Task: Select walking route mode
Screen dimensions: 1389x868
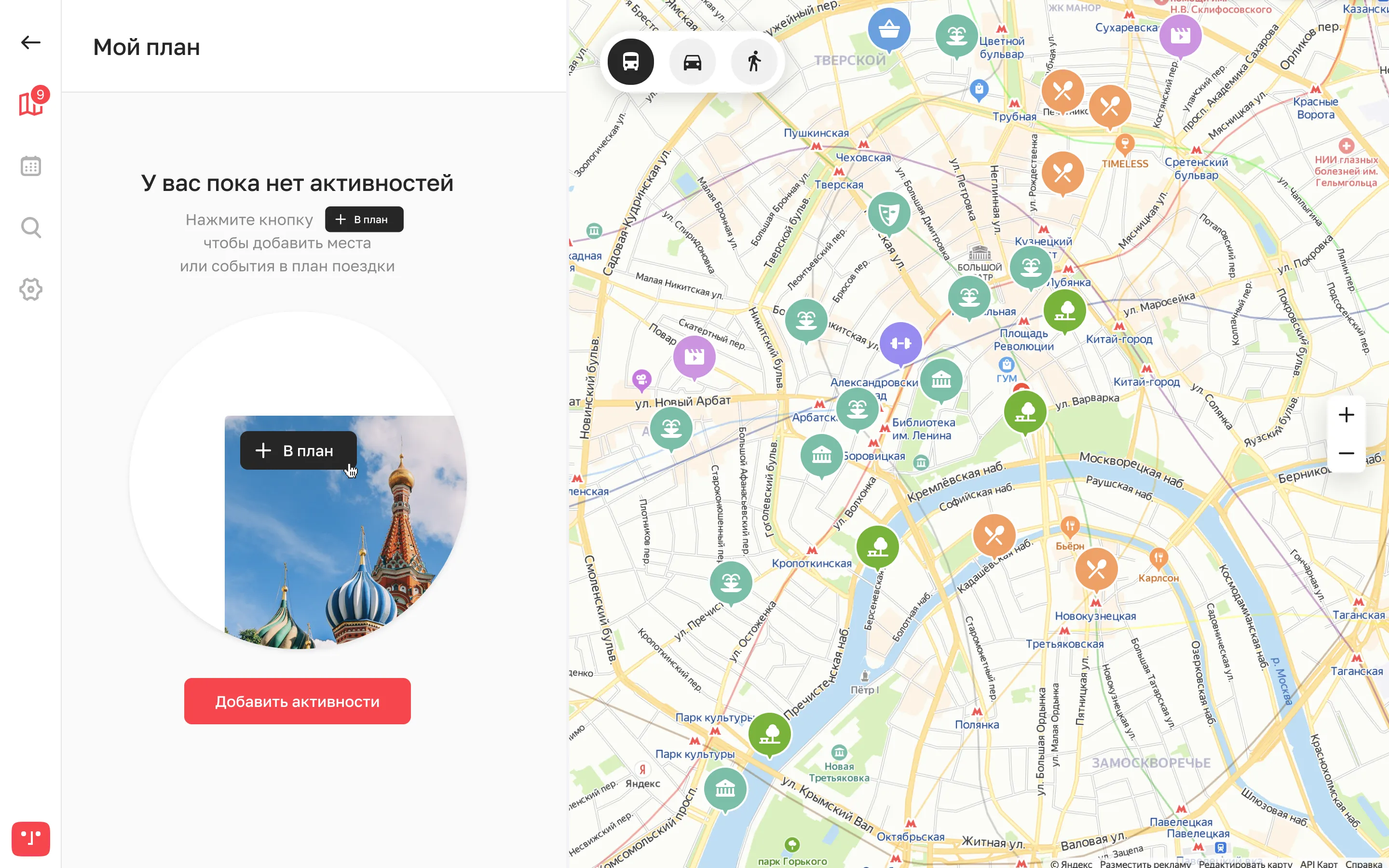Action: coord(754,61)
